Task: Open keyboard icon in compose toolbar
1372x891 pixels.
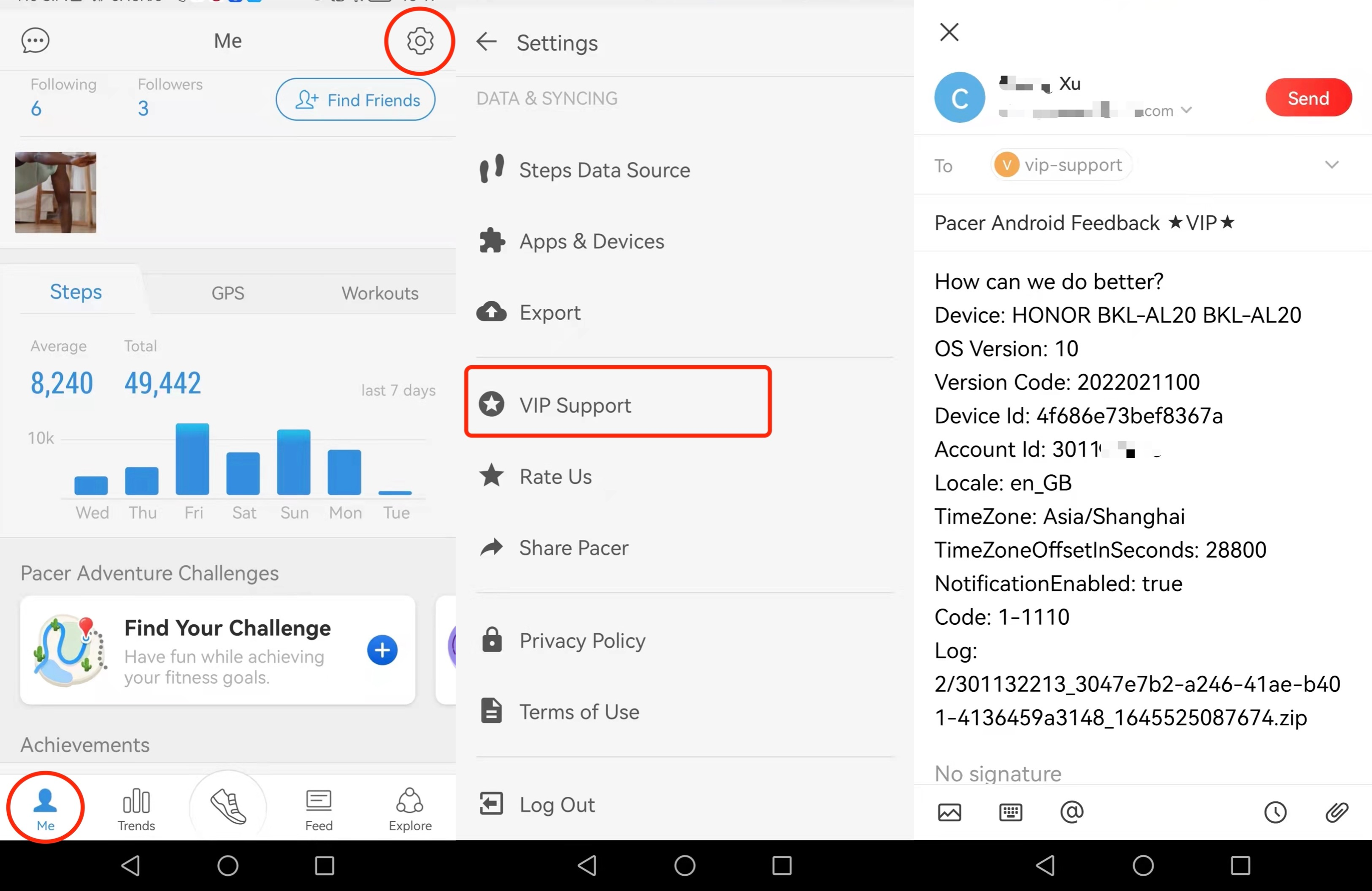Action: click(1010, 812)
